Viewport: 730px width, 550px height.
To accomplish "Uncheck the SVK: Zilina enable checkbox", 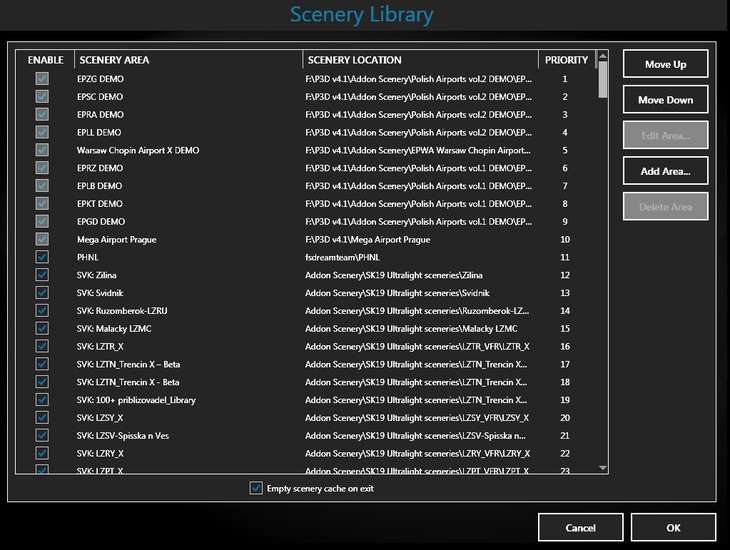I will (42, 275).
